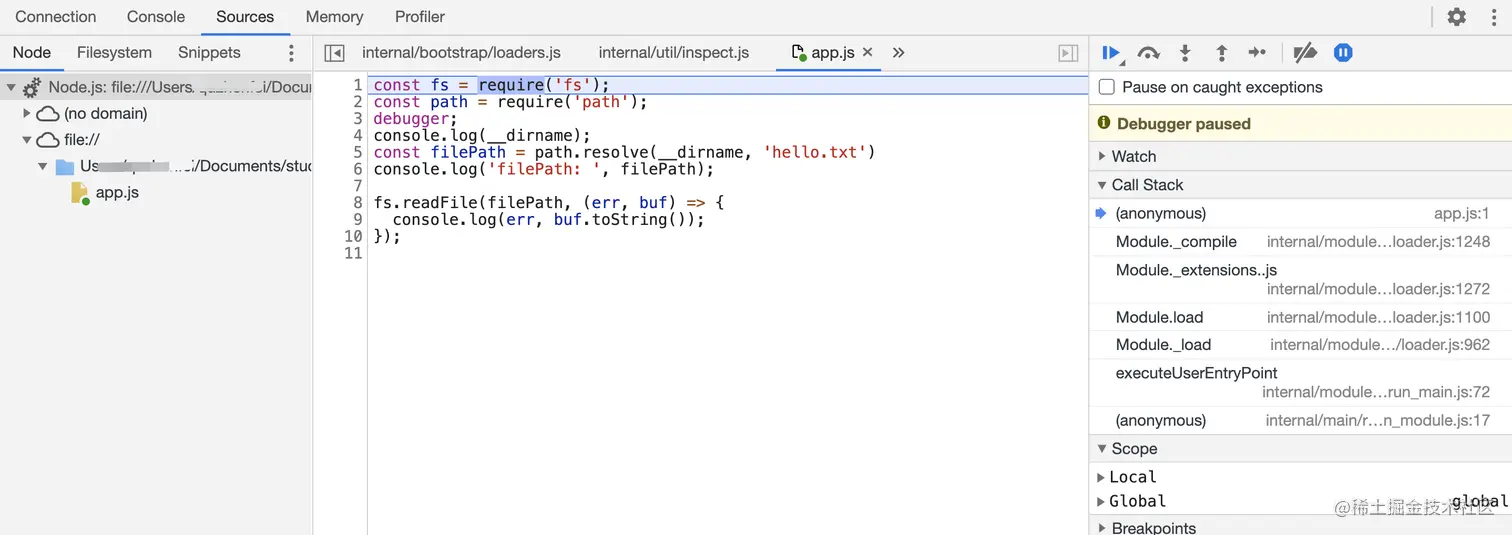Click 'hello.txt' string in code
Screen dimensions: 1512x535
pos(814,152)
